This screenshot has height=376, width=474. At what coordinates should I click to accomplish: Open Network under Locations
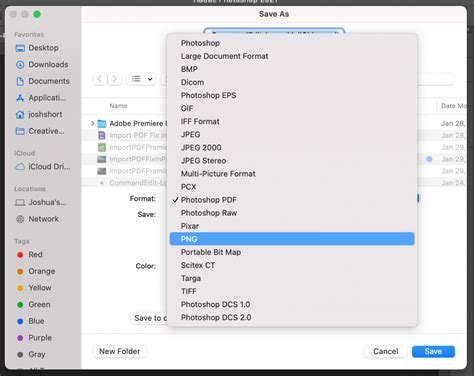[x=37, y=219]
